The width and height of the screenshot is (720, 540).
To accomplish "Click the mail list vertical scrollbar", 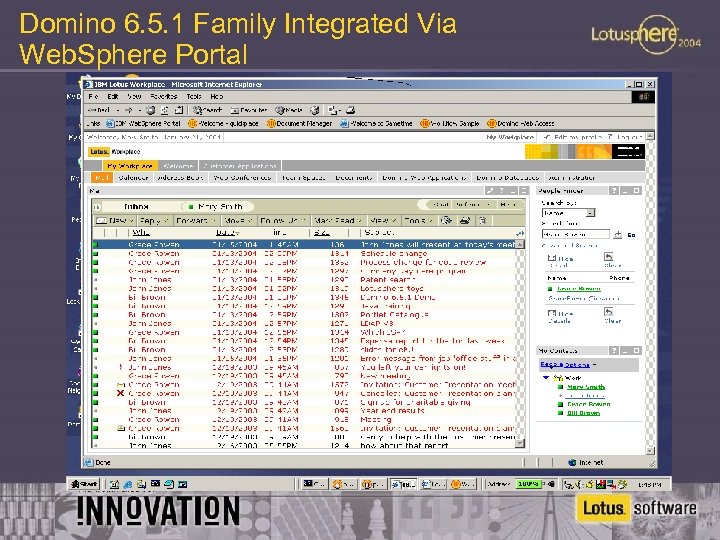I will pyautogui.click(x=520, y=344).
